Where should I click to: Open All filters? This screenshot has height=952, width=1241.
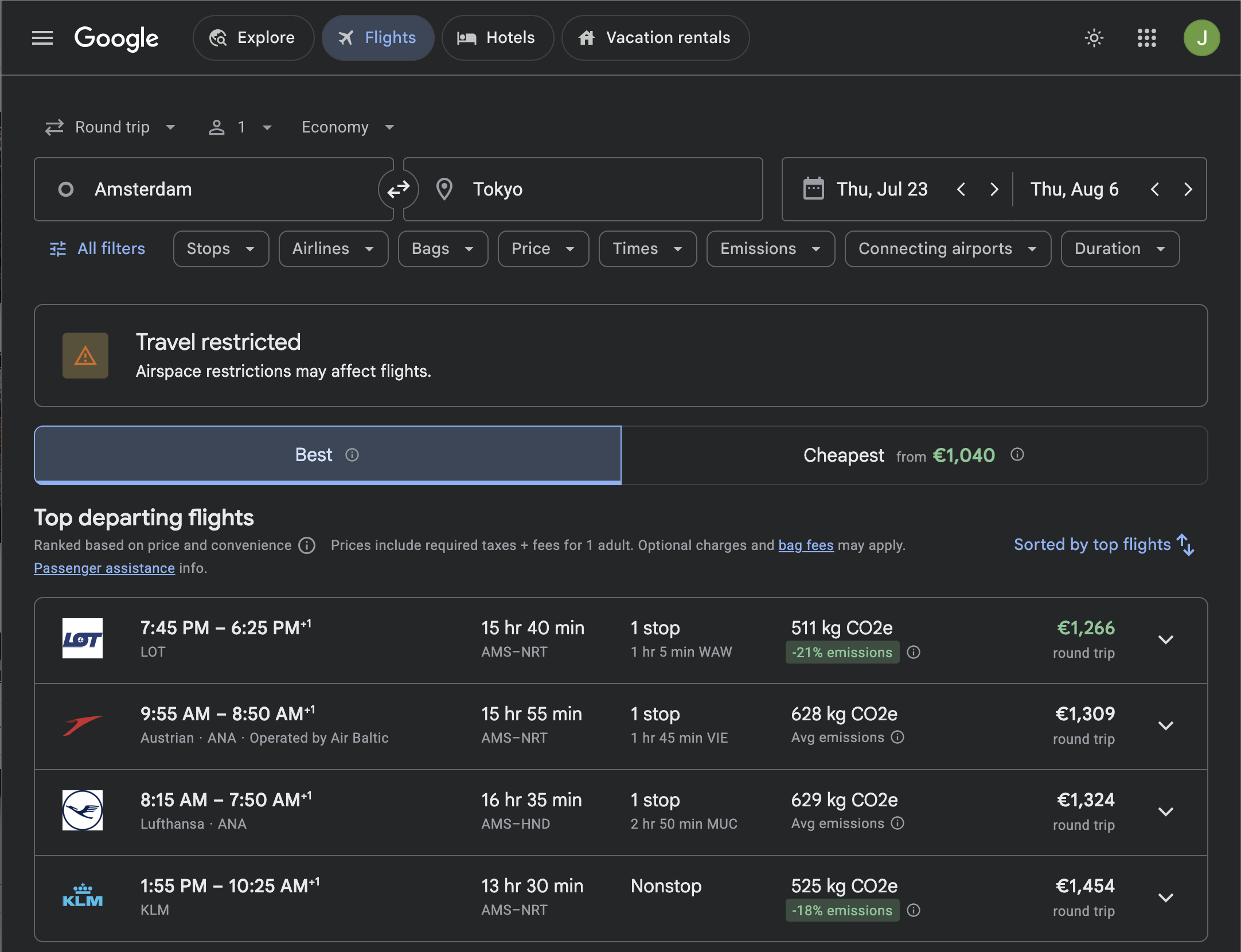[97, 249]
